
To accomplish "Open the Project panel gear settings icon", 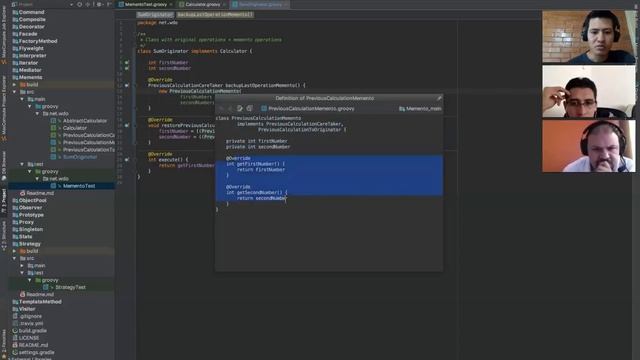I will (99, 4).
